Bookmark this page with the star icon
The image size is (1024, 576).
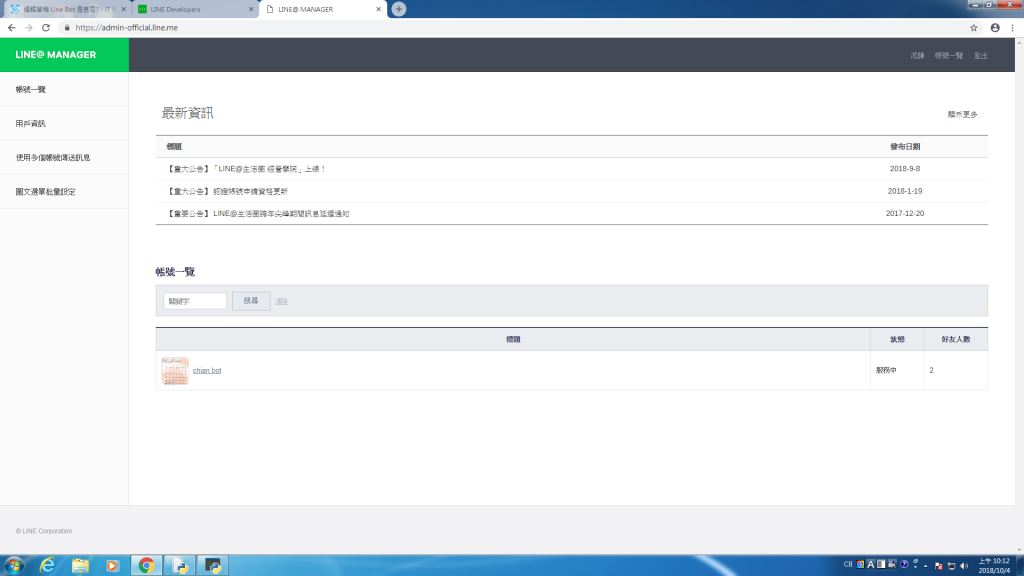[x=974, y=27]
